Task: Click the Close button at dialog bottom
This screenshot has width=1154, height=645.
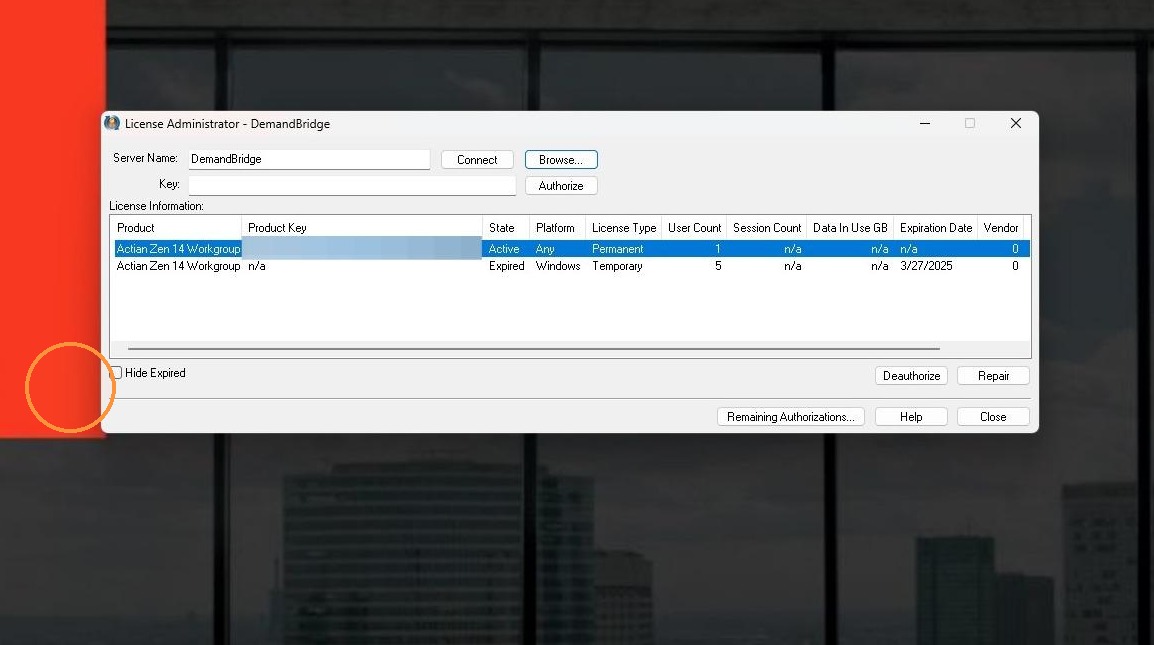Action: [x=993, y=417]
